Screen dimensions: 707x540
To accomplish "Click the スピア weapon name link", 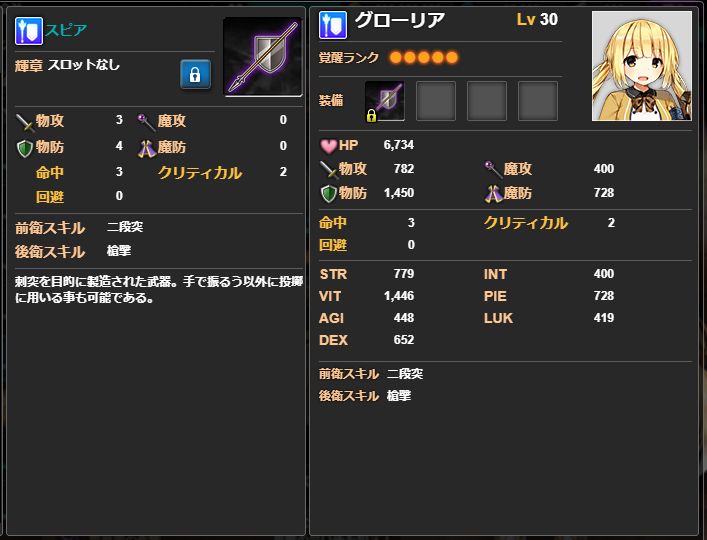I will click(66, 30).
